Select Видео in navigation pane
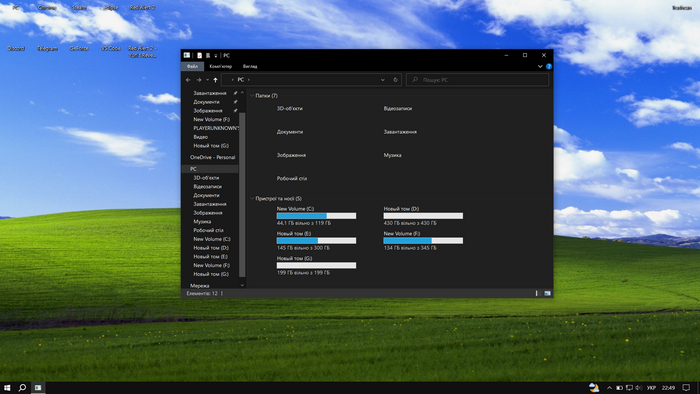 click(x=200, y=137)
